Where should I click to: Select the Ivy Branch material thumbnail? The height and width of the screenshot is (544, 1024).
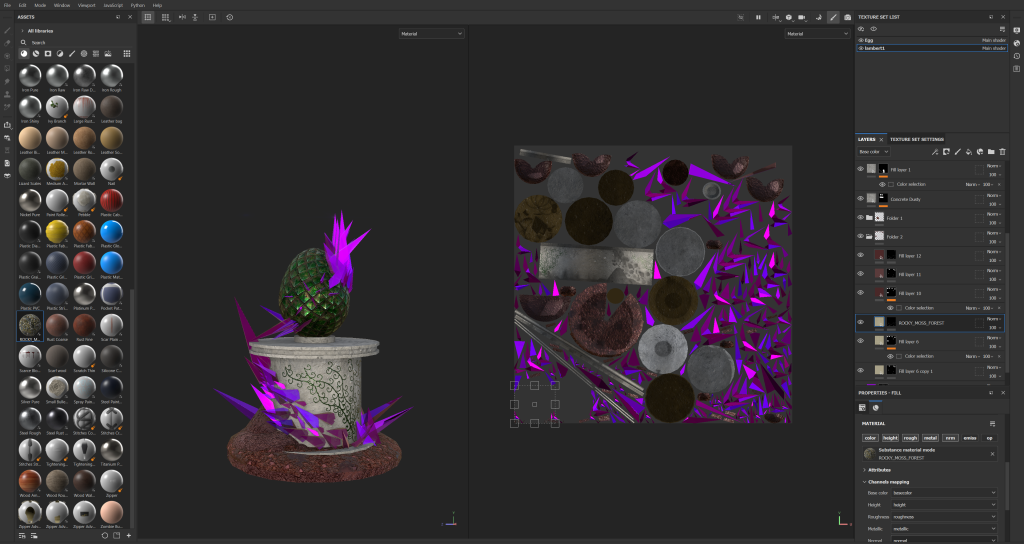[x=58, y=107]
